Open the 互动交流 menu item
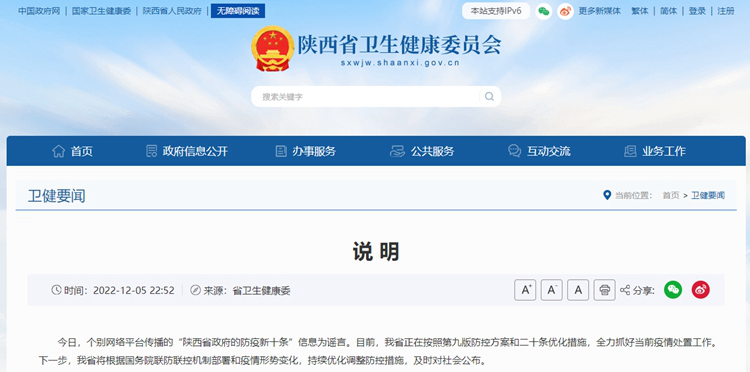Image resolution: width=750 pixels, height=372 pixels. [x=539, y=152]
